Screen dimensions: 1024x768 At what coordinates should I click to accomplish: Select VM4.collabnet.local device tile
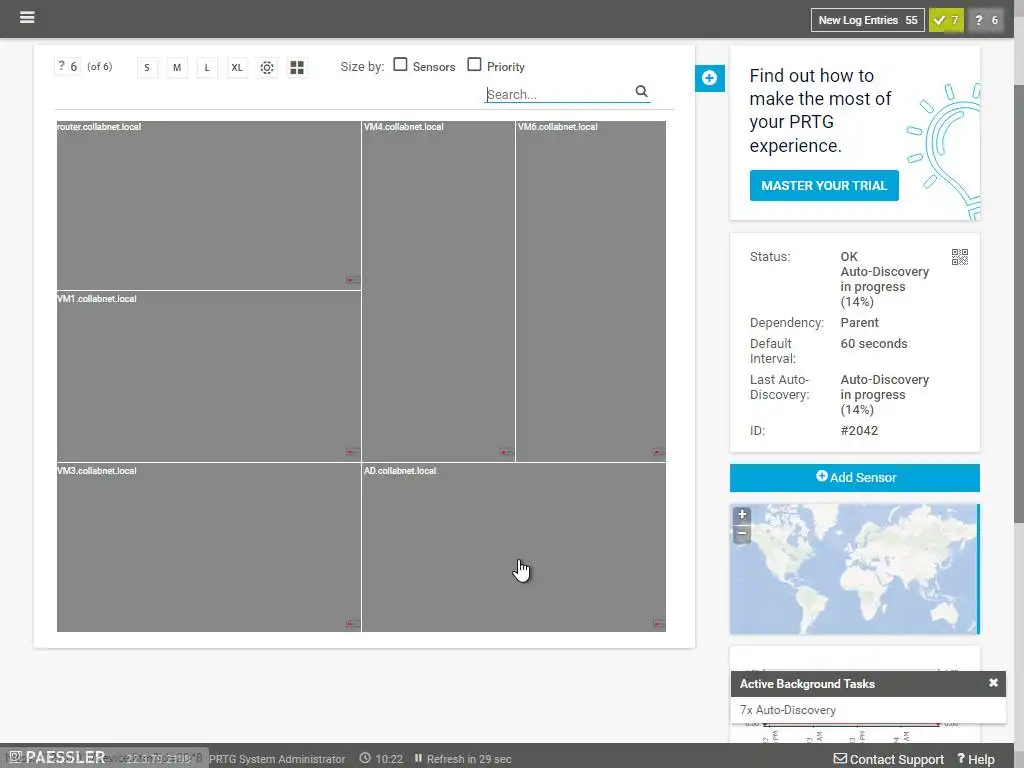pos(438,291)
